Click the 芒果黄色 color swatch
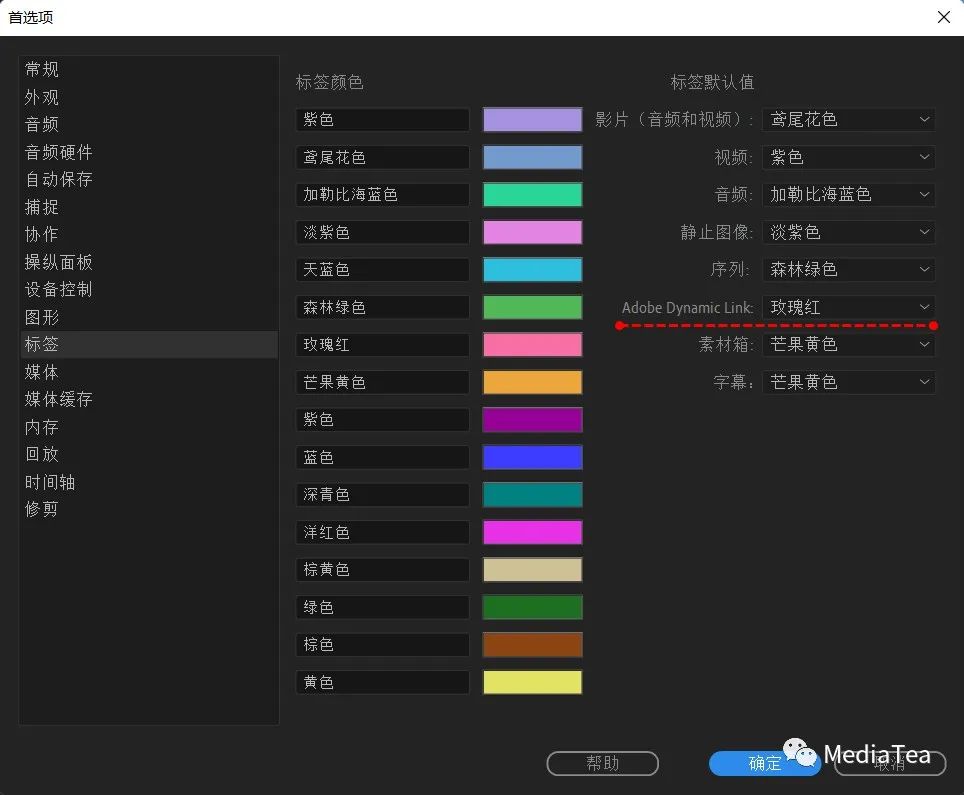 [x=532, y=382]
